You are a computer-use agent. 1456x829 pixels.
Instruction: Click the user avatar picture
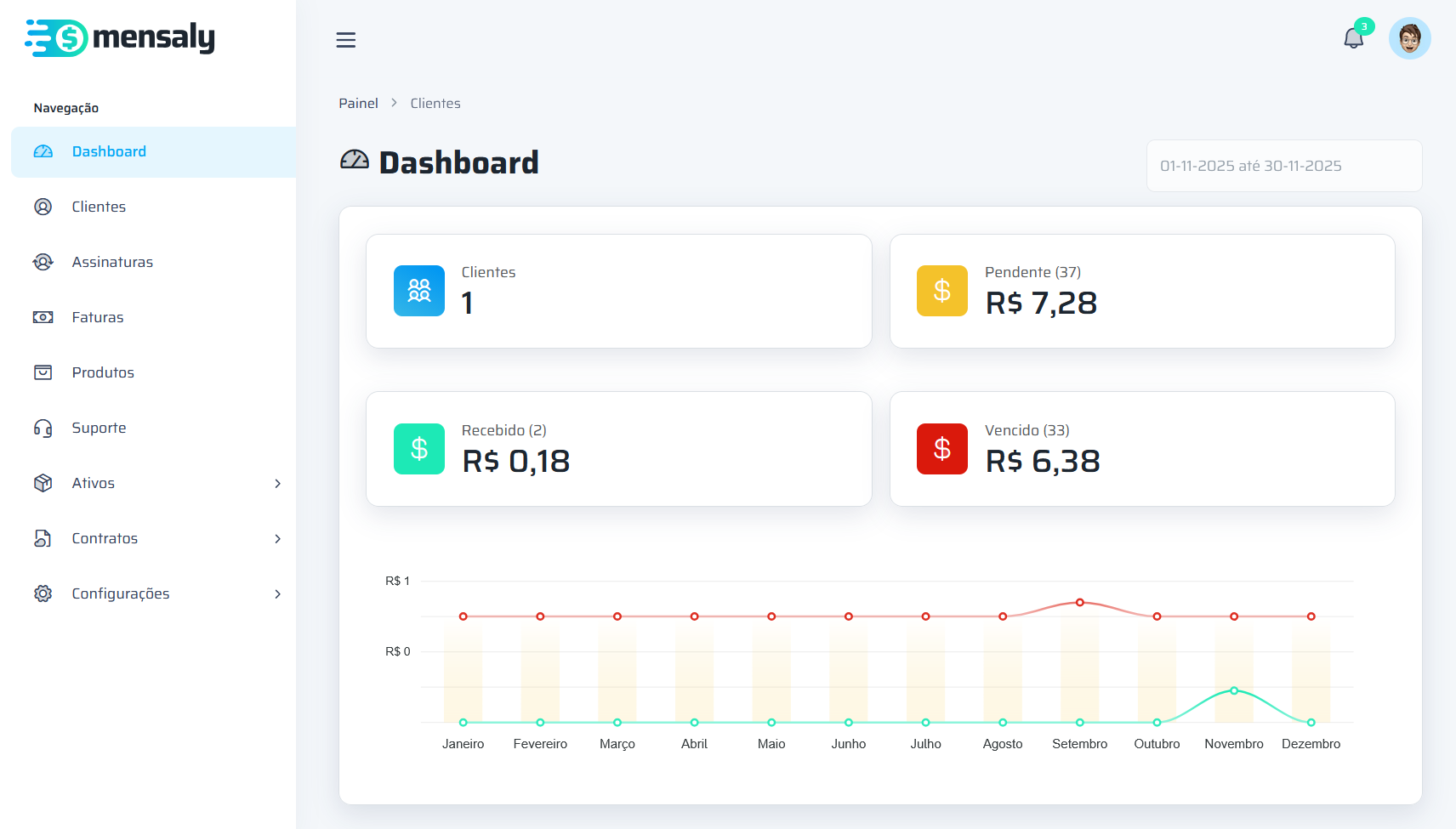point(1409,38)
